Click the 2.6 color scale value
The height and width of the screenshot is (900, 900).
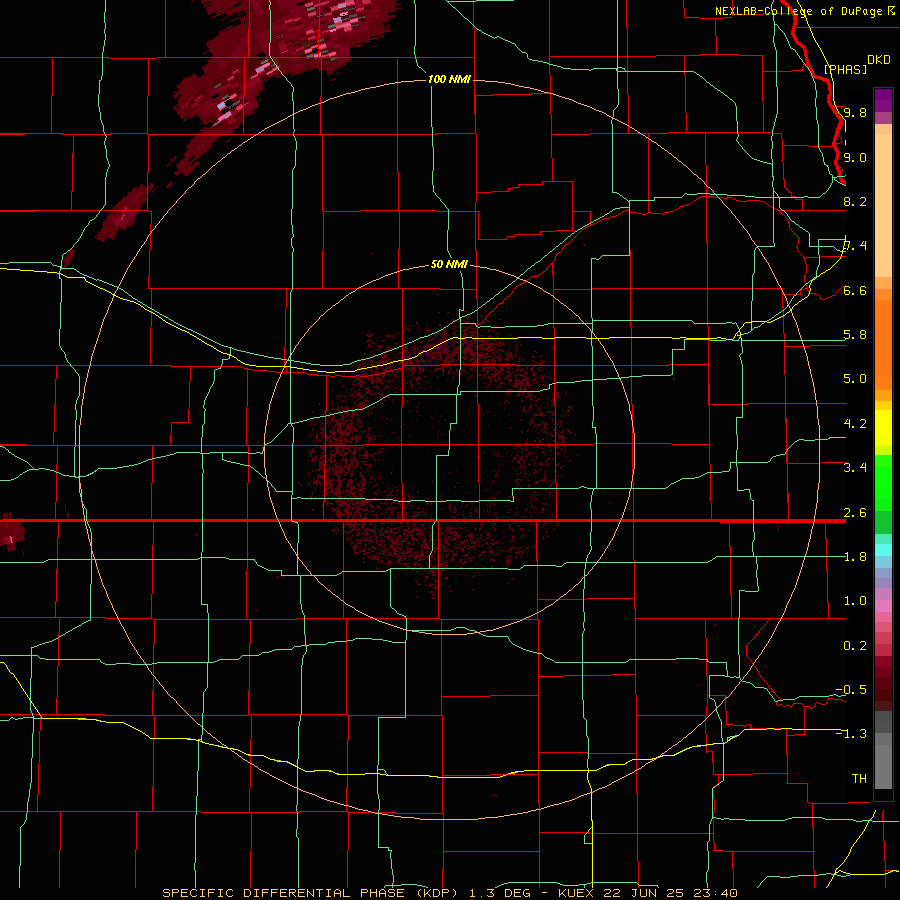(x=855, y=513)
